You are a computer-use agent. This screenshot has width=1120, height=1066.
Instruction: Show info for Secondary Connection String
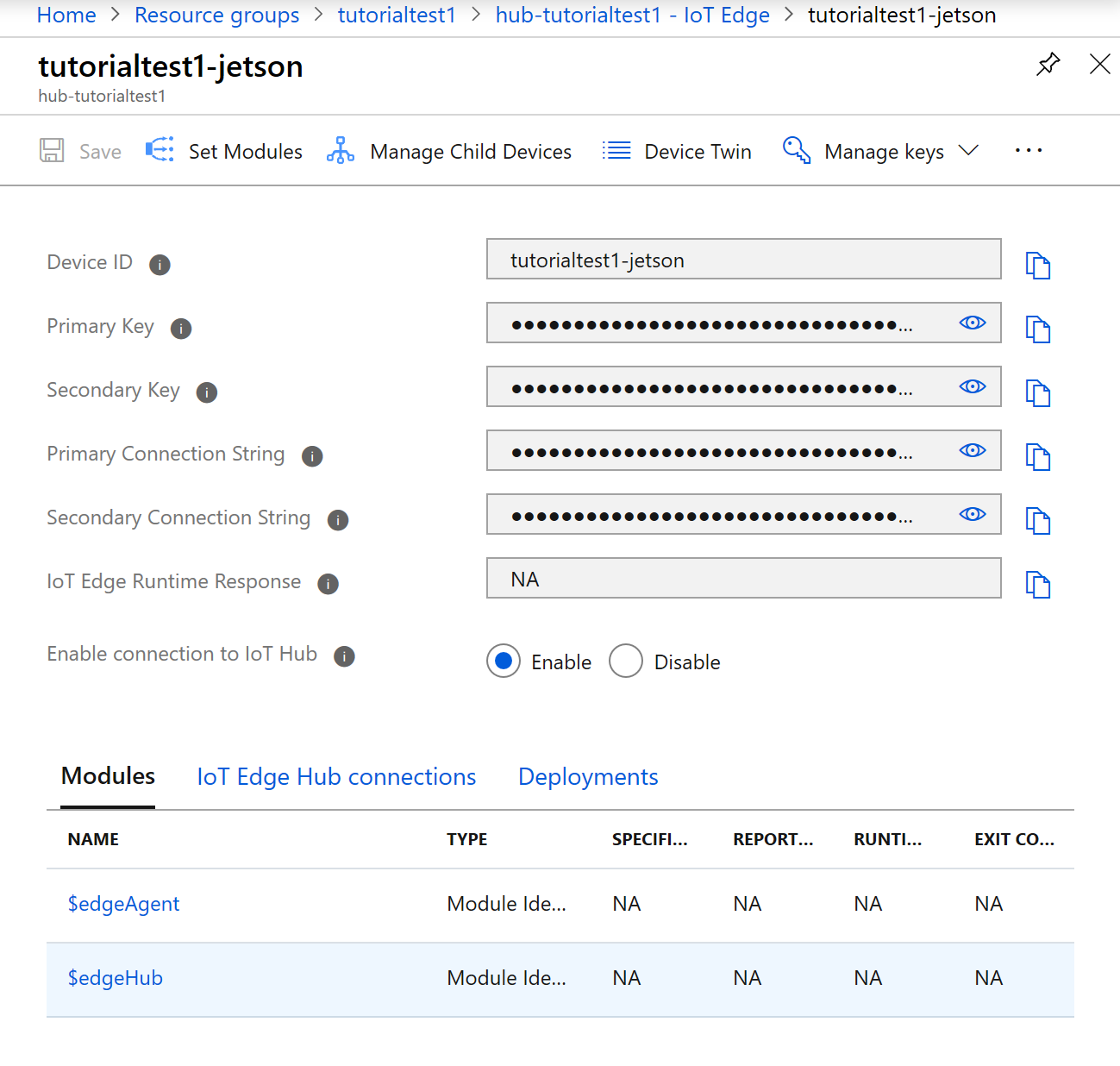338,520
